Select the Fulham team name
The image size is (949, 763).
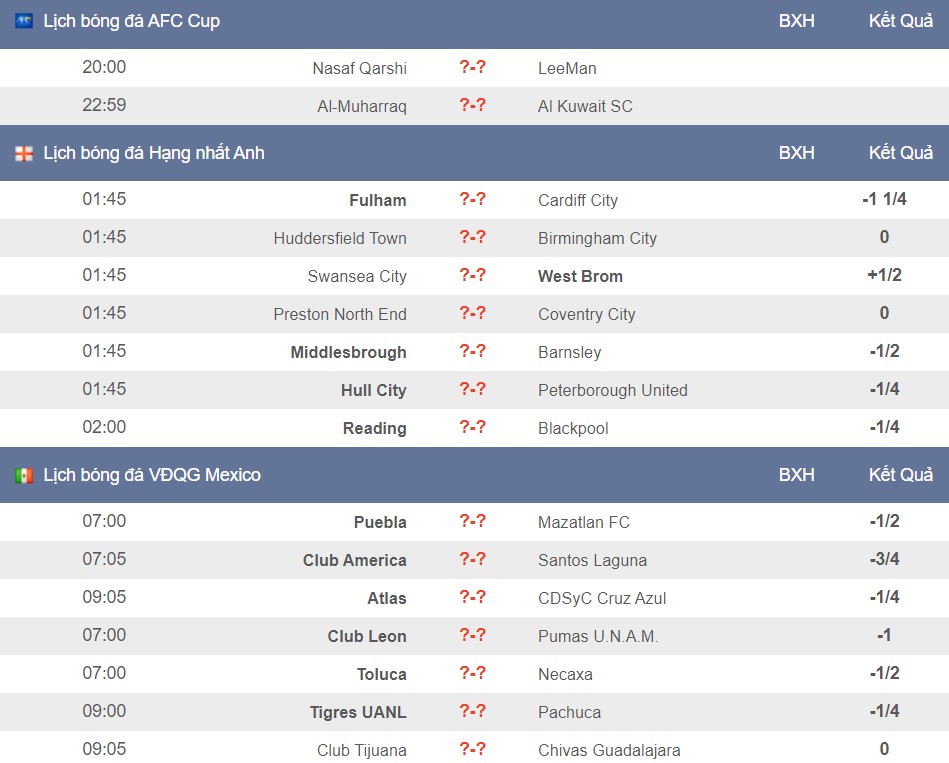(378, 200)
